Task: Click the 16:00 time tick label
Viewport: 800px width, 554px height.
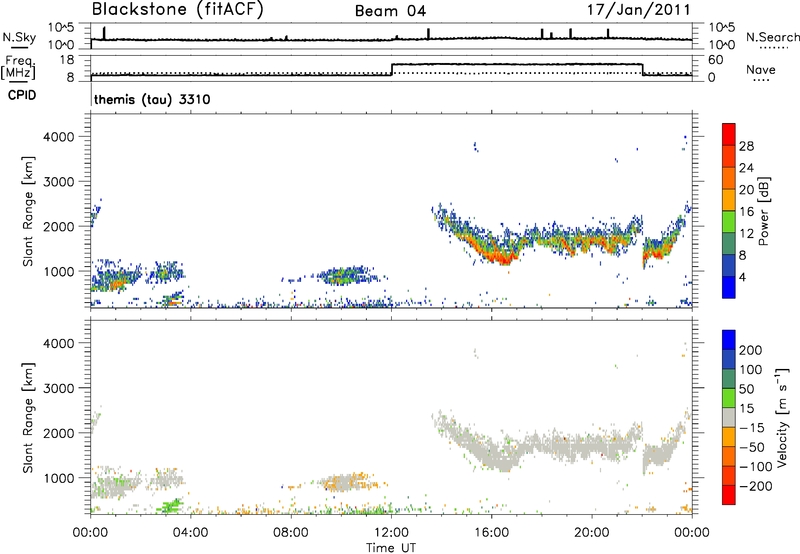Action: pyautogui.click(x=491, y=533)
